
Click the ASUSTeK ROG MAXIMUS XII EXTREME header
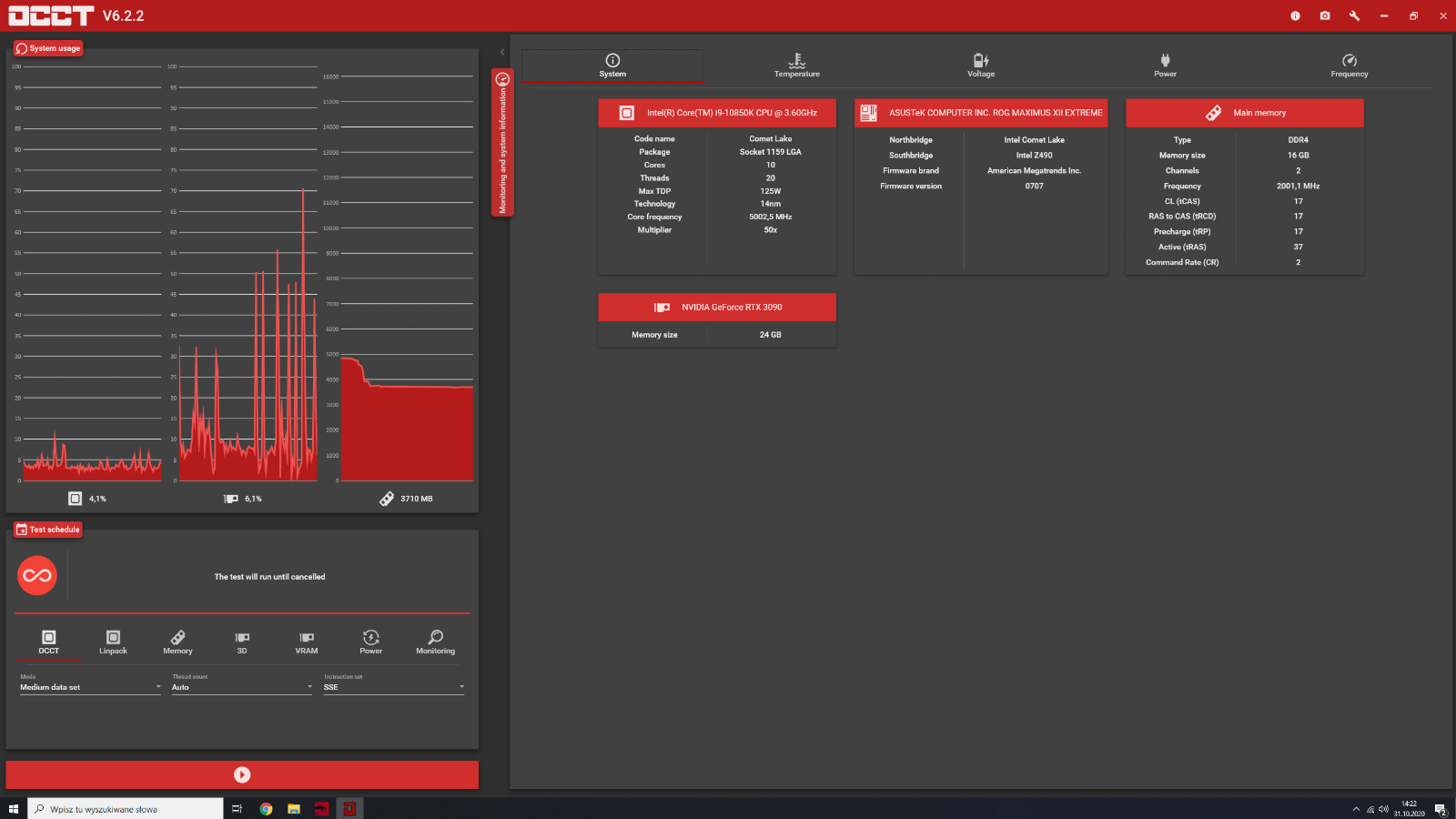(x=981, y=113)
